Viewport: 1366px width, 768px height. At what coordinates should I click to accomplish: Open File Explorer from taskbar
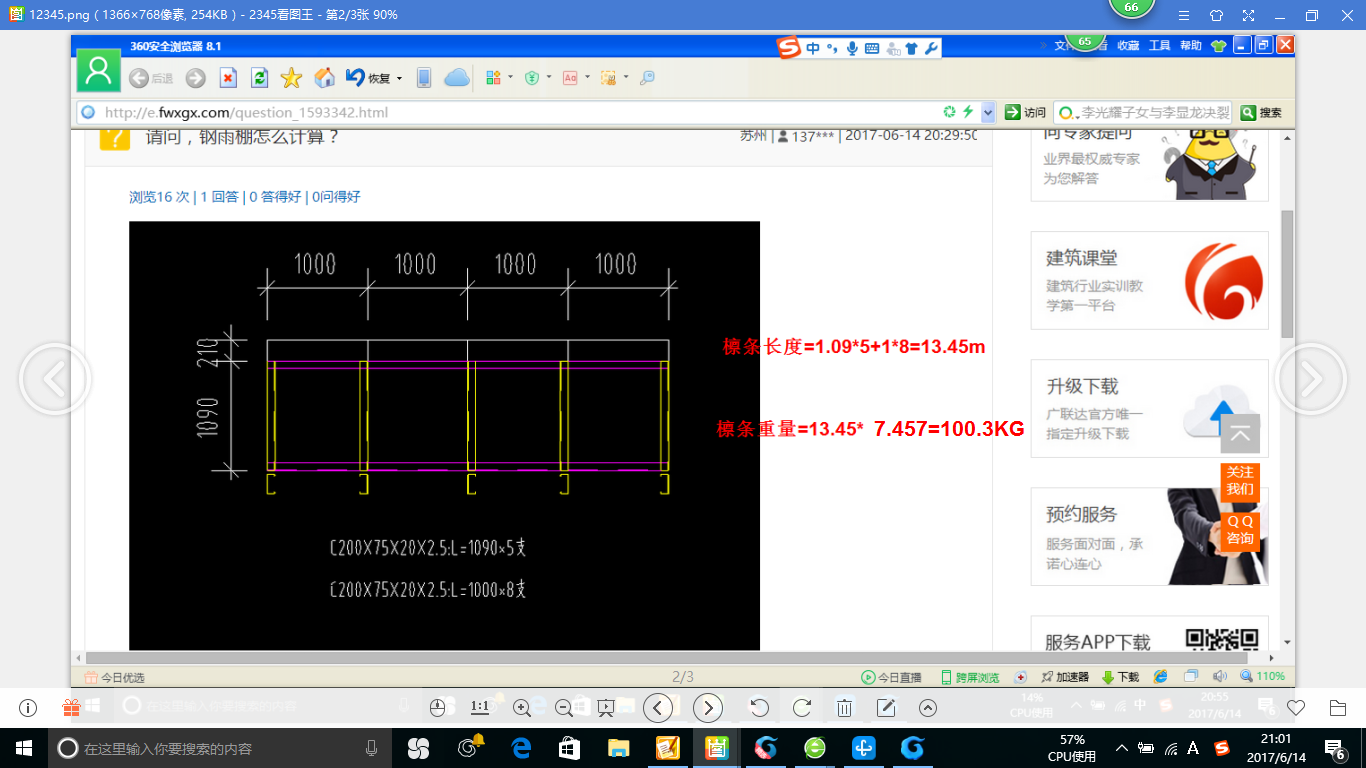coord(618,748)
